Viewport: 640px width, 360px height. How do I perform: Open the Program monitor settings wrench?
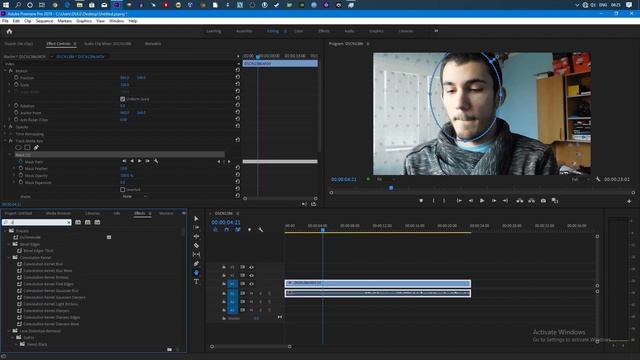click(598, 179)
